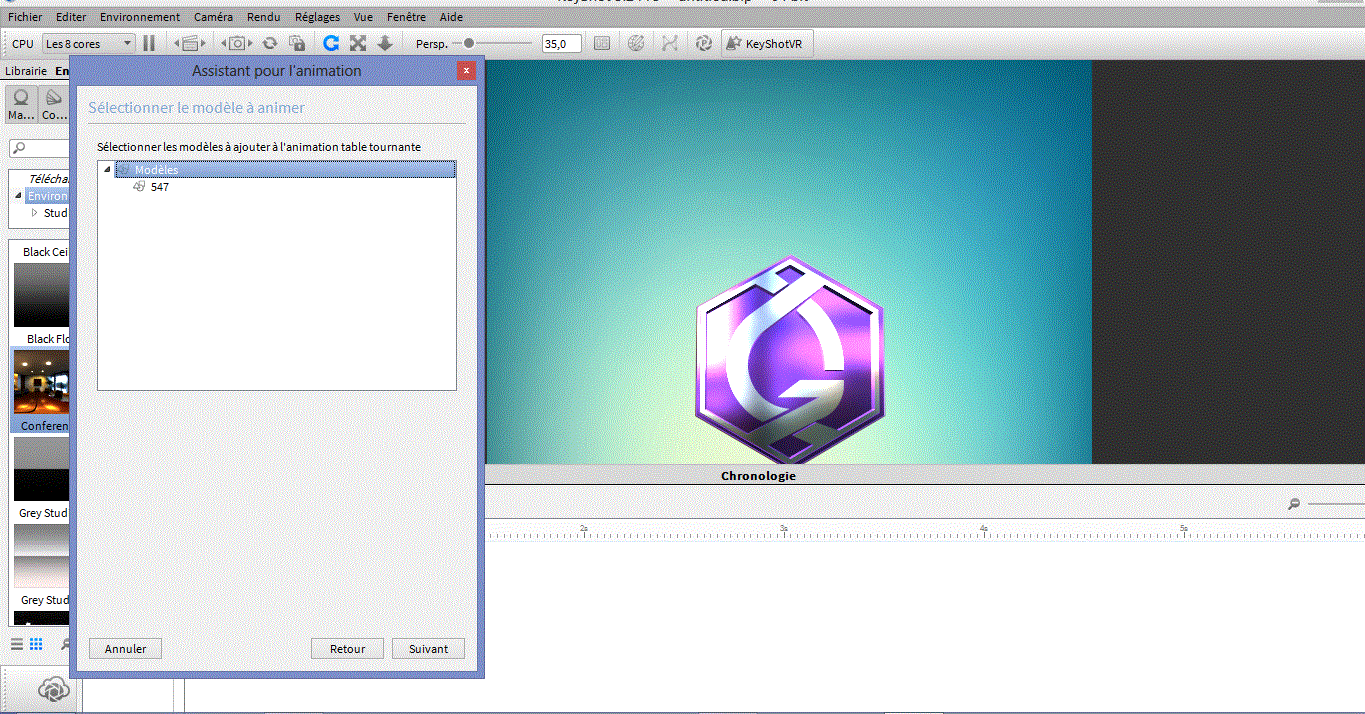The width and height of the screenshot is (1365, 714).
Task: Click the Modèles folder icon
Action: (124, 170)
